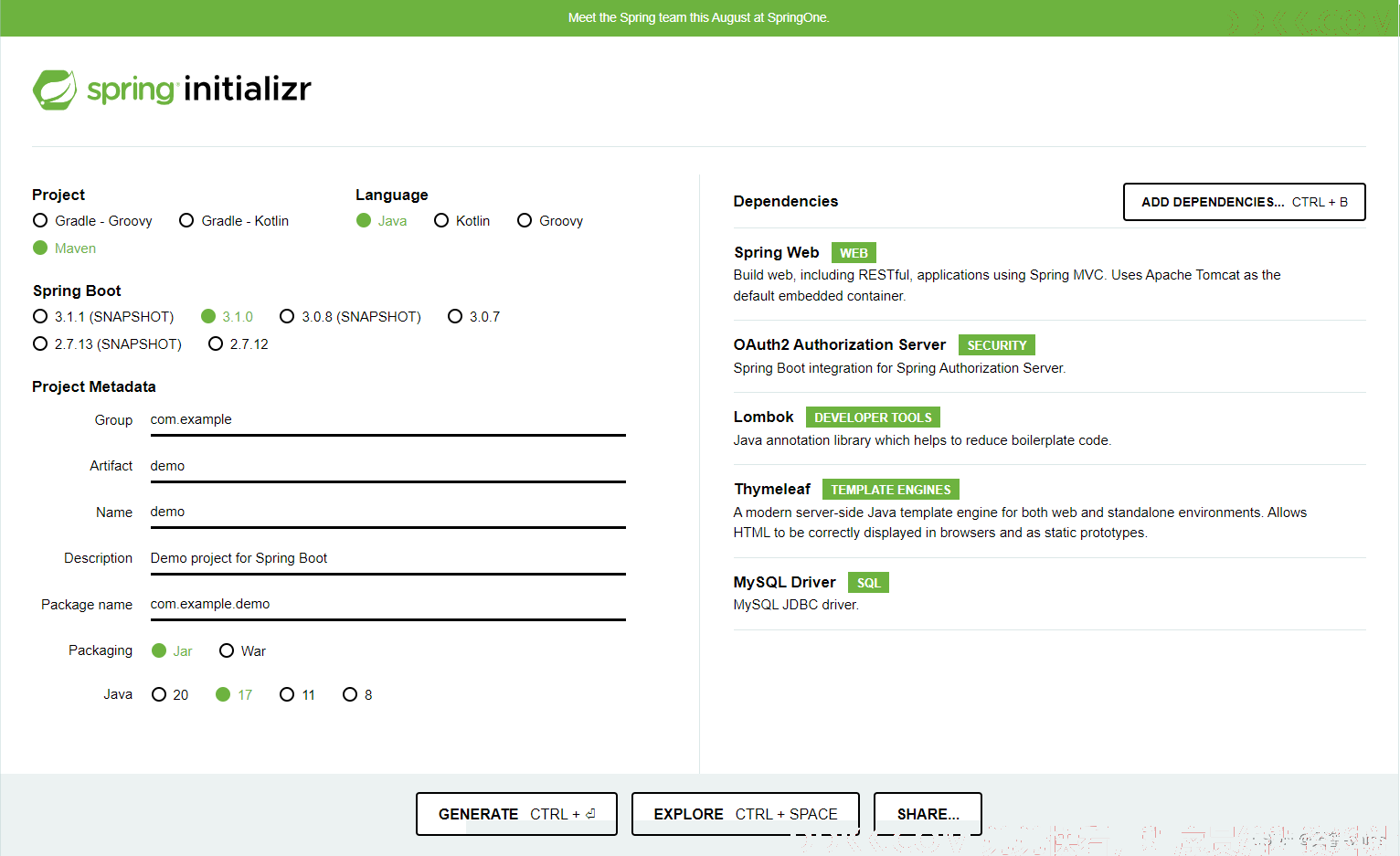Focus the Name input field
The width and height of the screenshot is (1400, 856).
(x=387, y=513)
